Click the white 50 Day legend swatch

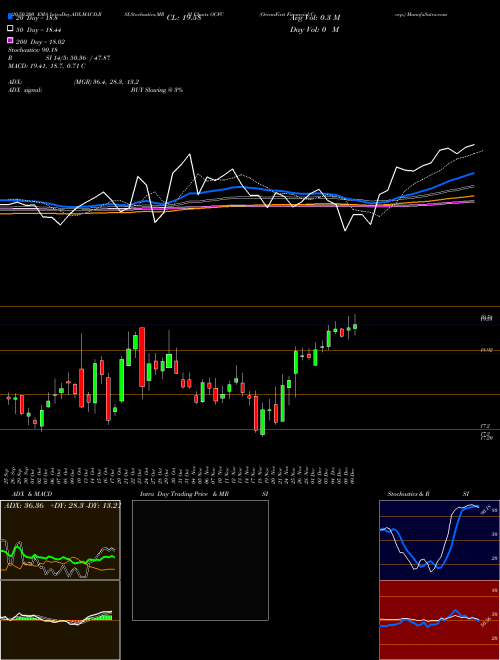point(10,29)
